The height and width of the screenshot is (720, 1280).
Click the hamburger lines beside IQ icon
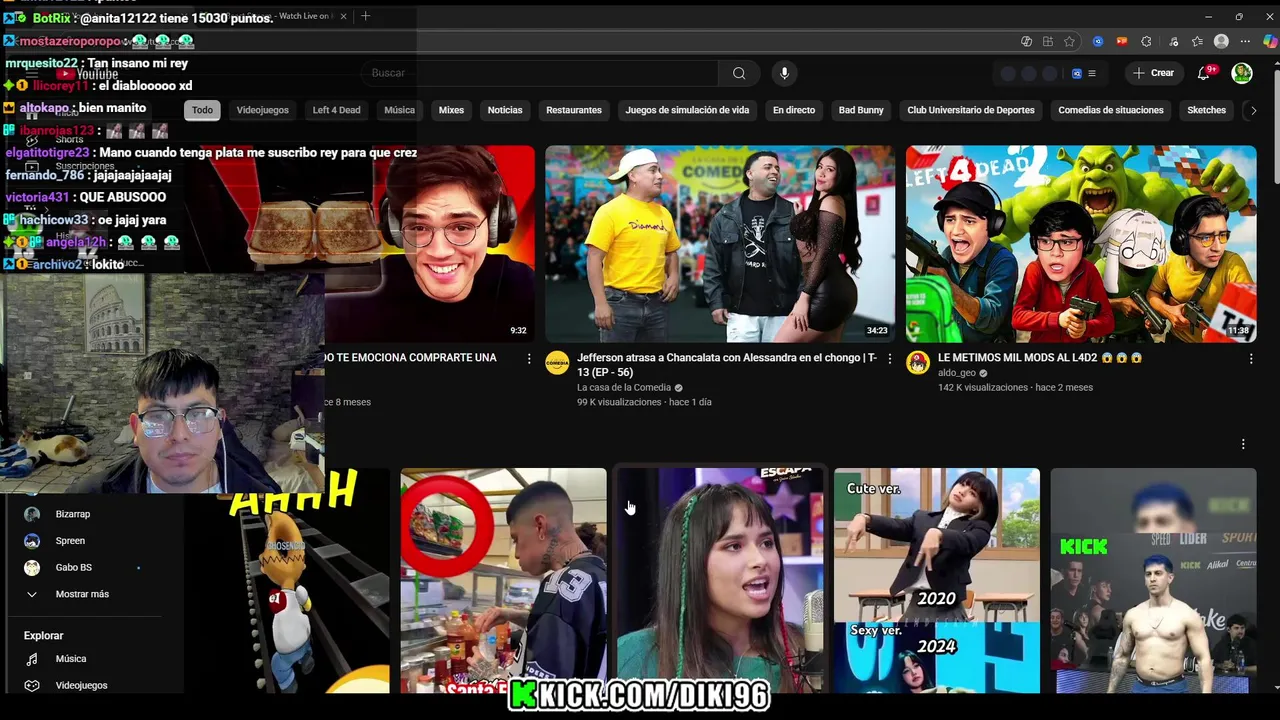point(1092,73)
